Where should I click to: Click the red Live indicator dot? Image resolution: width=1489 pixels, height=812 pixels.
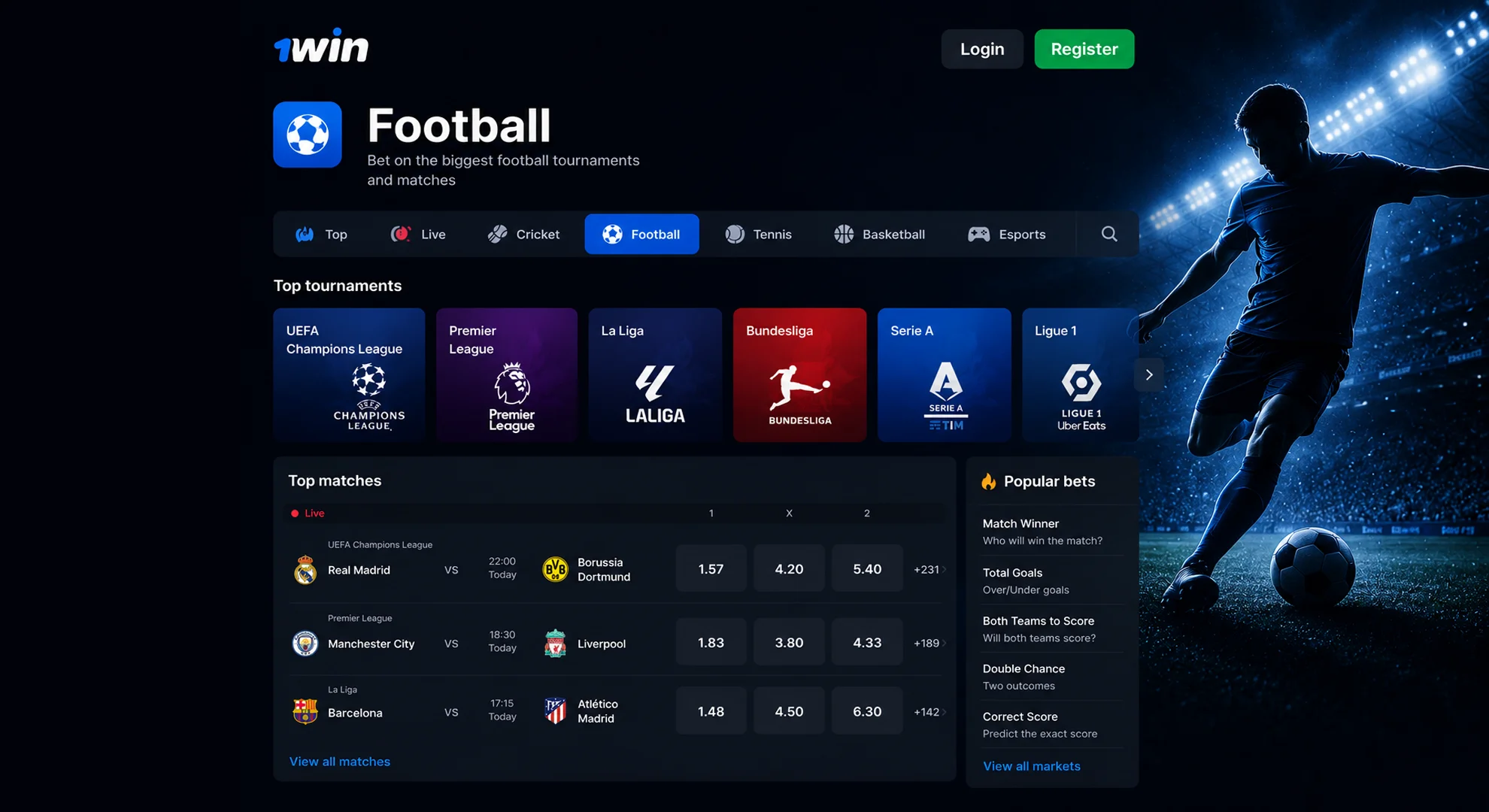pyautogui.click(x=295, y=514)
